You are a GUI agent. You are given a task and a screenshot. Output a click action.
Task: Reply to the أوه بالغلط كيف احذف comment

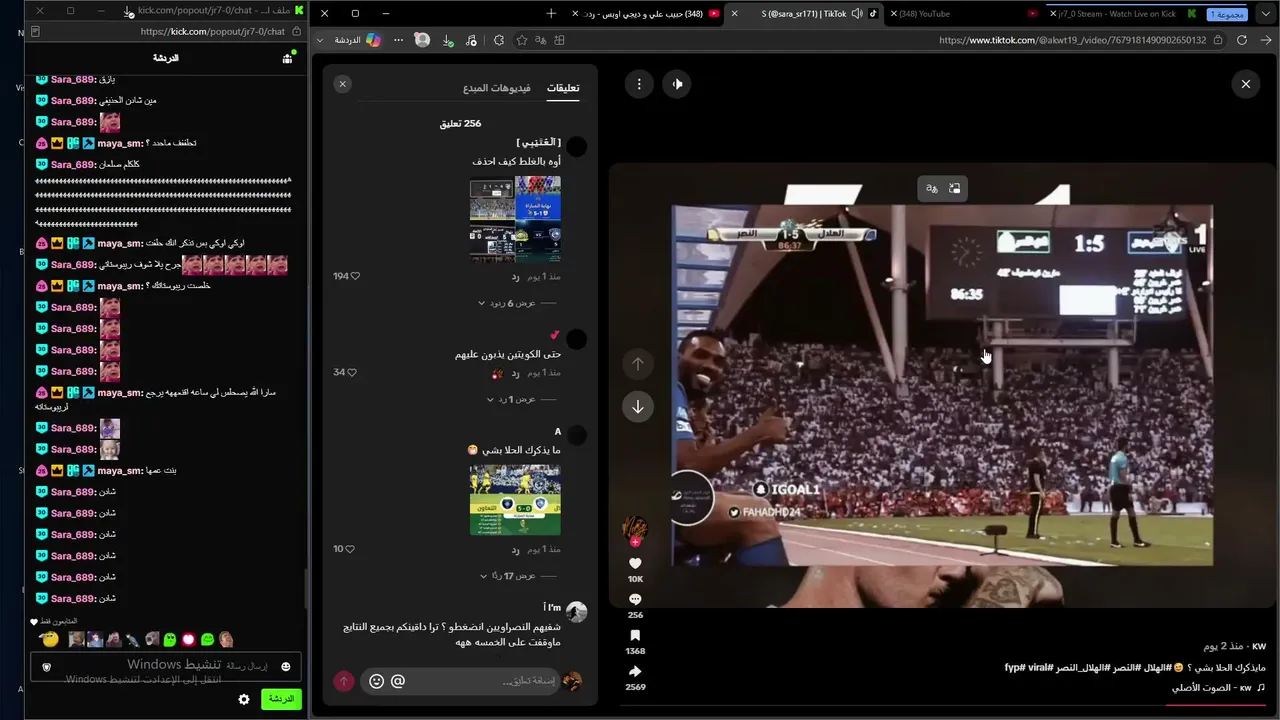pos(516,276)
